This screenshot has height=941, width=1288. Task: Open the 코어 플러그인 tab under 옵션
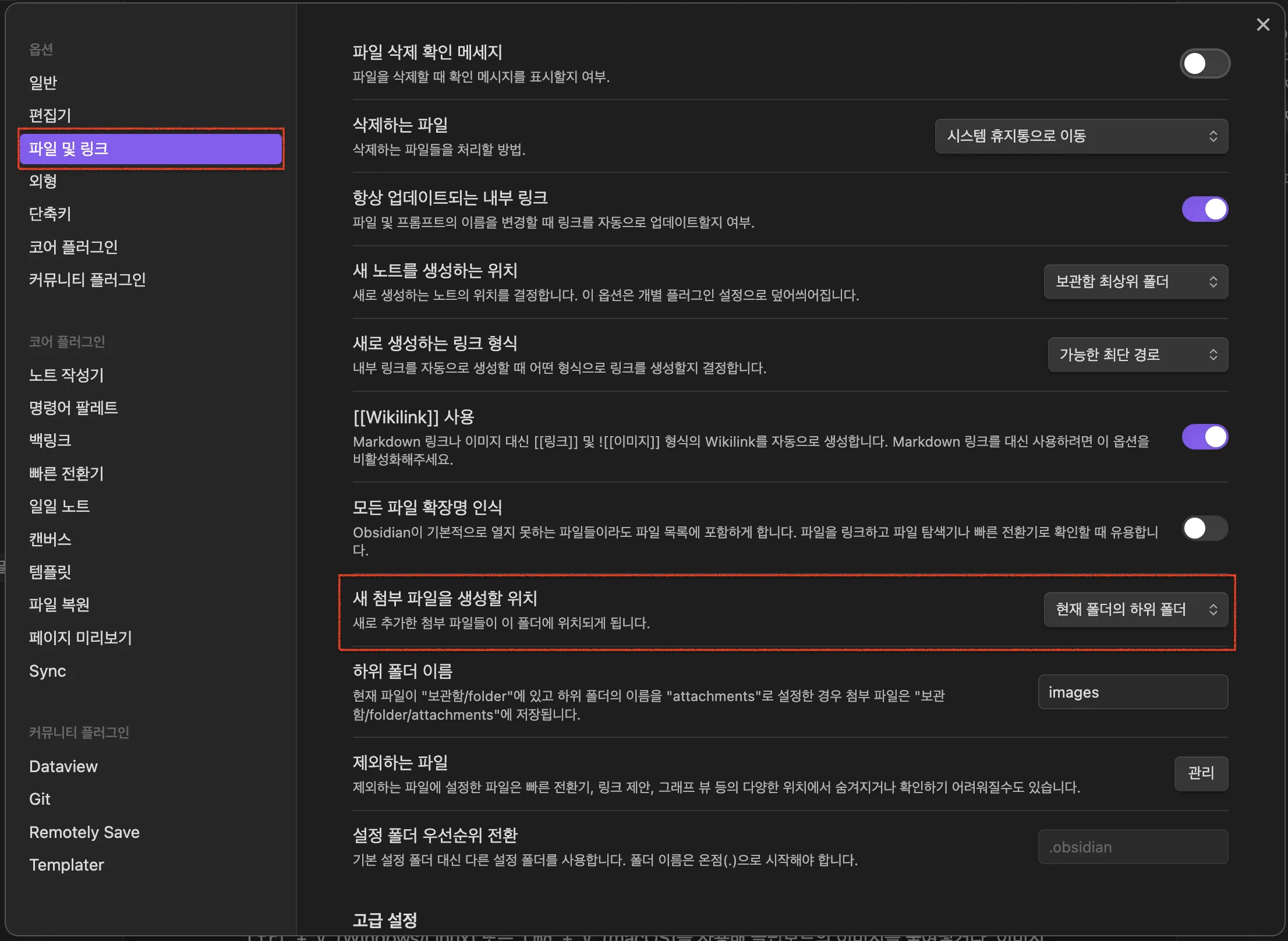[151, 247]
